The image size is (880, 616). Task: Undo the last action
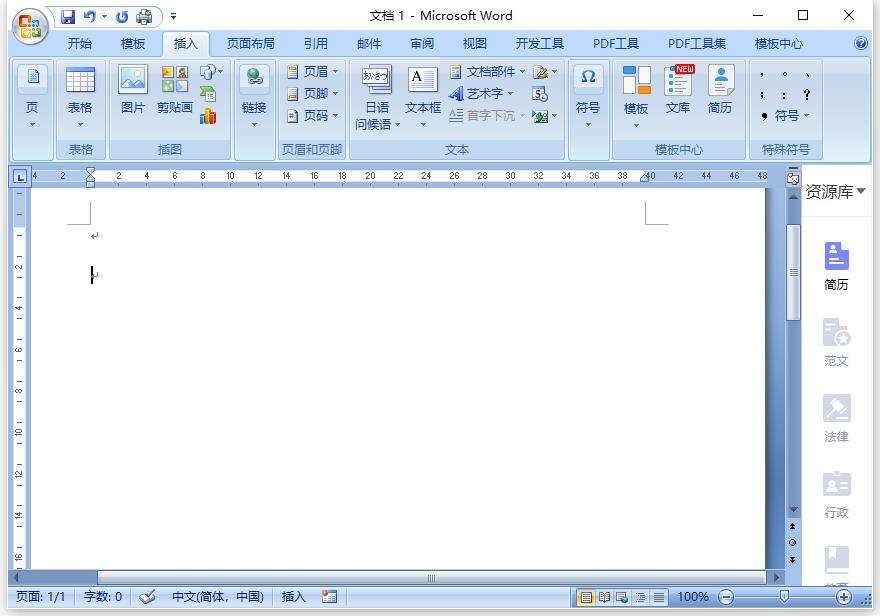pos(89,16)
